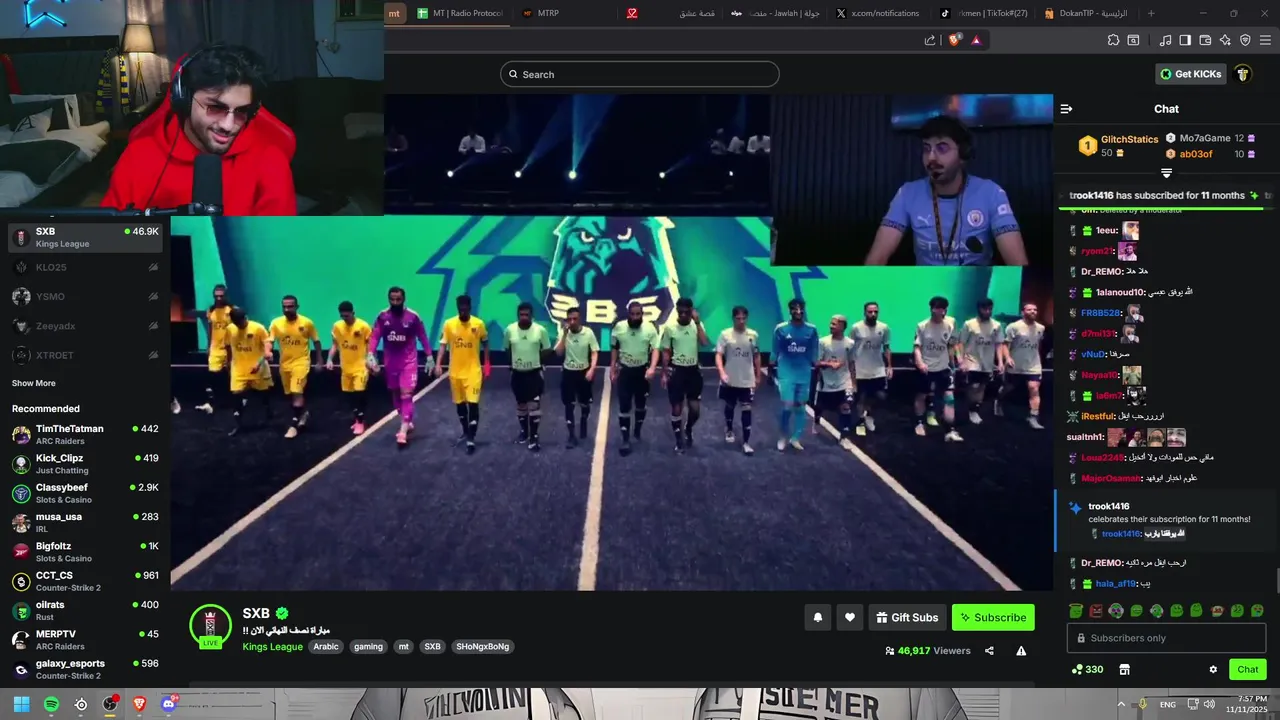Open the Brave Wallet icon

1205,40
